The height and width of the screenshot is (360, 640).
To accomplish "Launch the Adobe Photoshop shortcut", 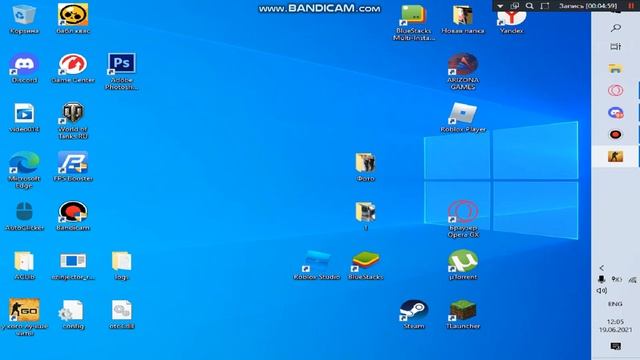I will click(x=122, y=71).
